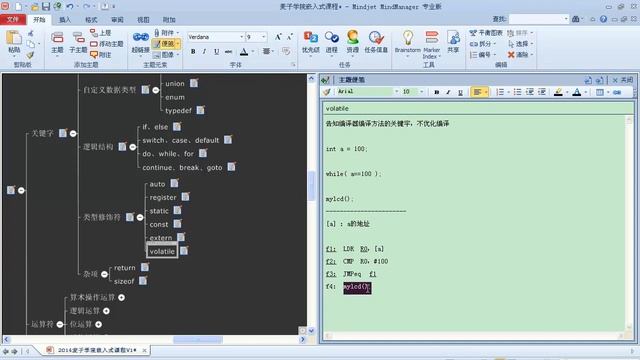Switch to the 插入 (Insert) ribbon tab
The image size is (640, 360).
pos(65,20)
